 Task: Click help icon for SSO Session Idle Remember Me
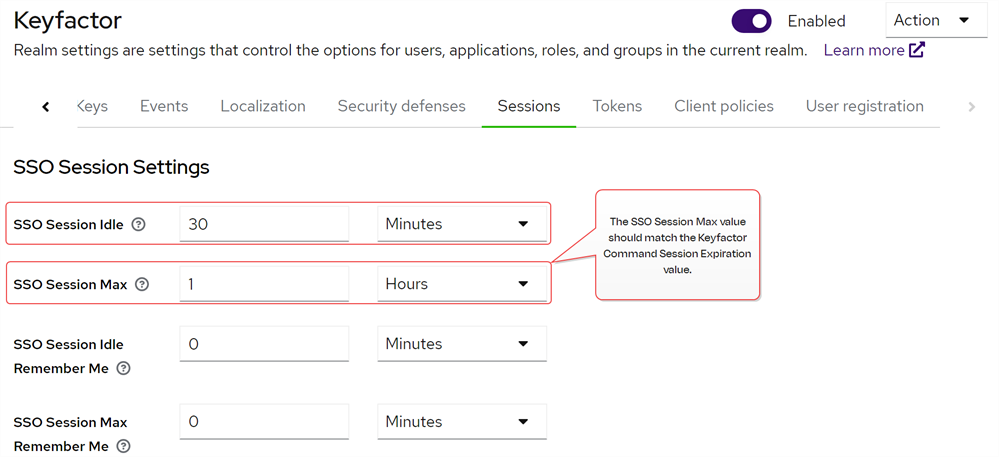pyautogui.click(x=123, y=369)
